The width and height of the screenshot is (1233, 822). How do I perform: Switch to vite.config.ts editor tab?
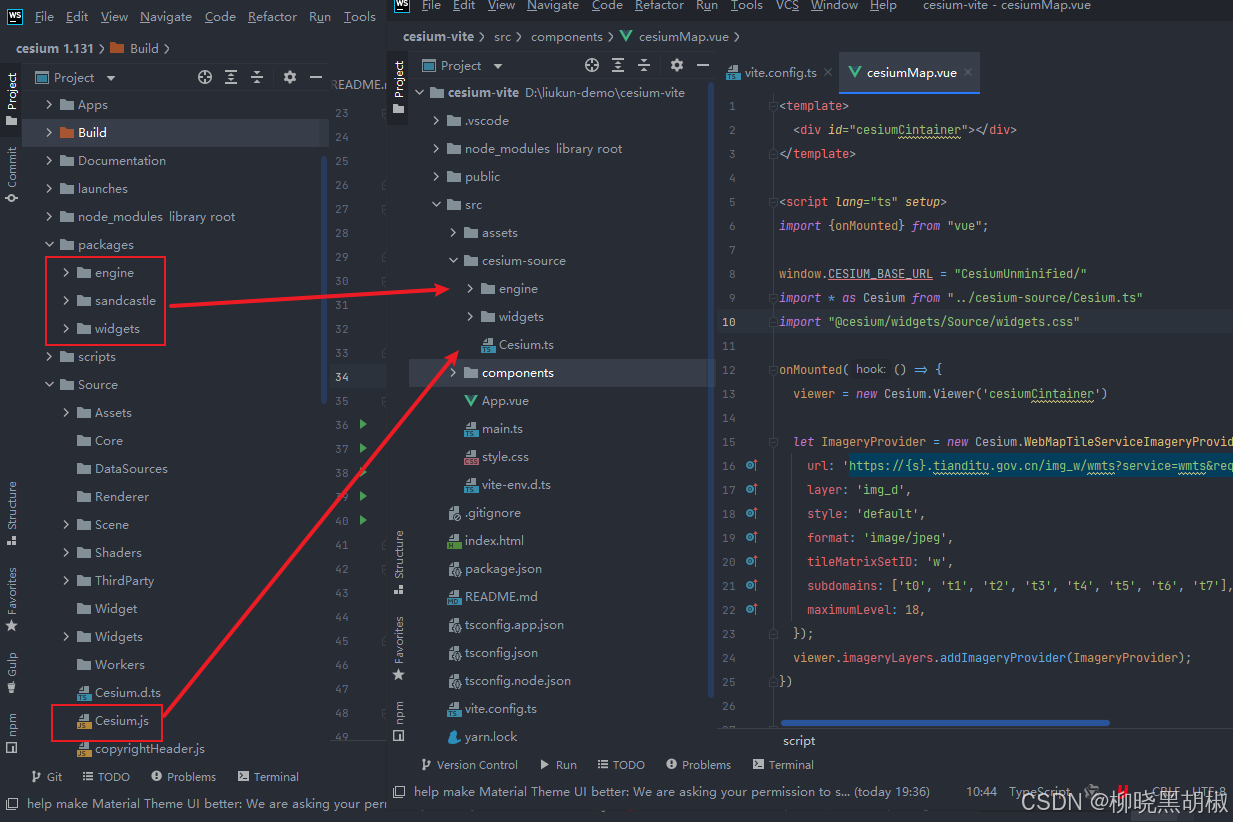780,73
